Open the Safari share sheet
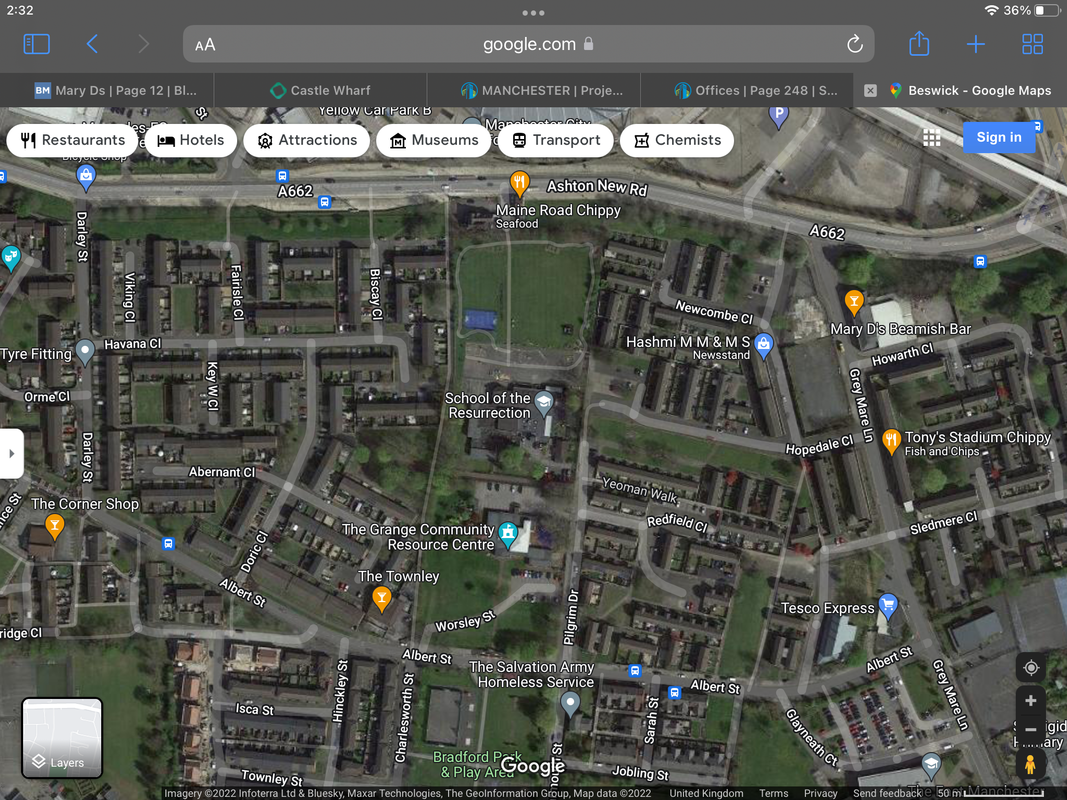Viewport: 1067px width, 800px height. [919, 44]
